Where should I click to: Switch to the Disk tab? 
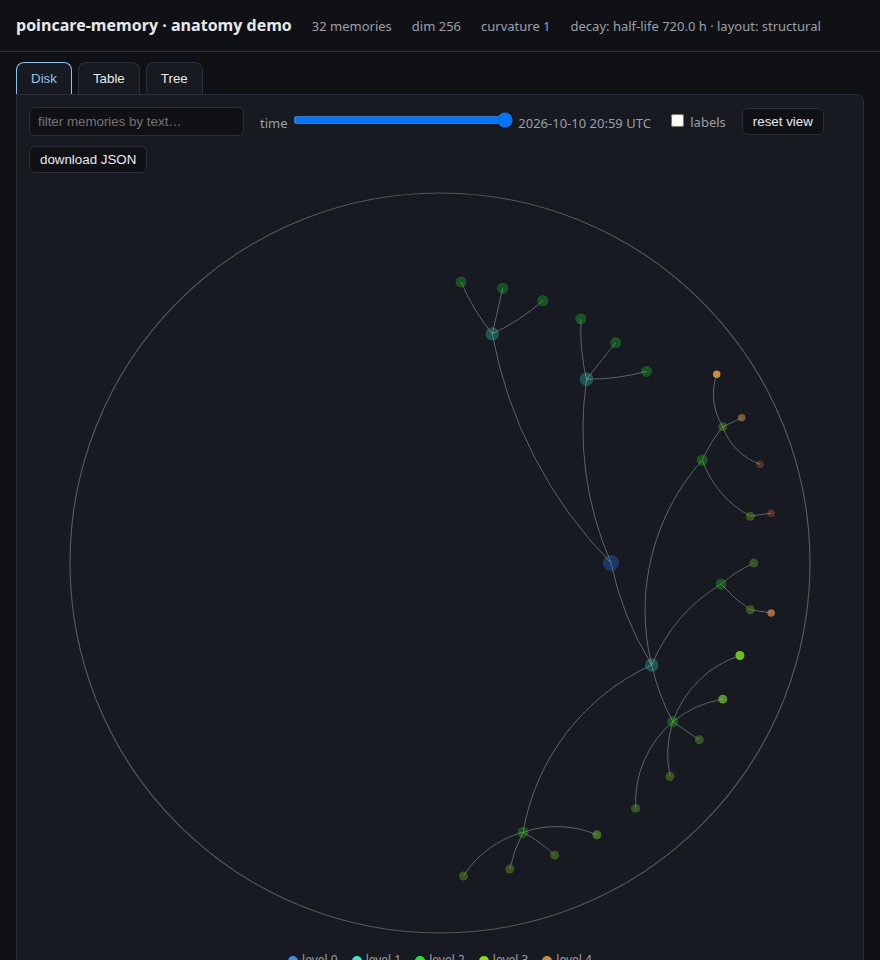click(x=44, y=78)
